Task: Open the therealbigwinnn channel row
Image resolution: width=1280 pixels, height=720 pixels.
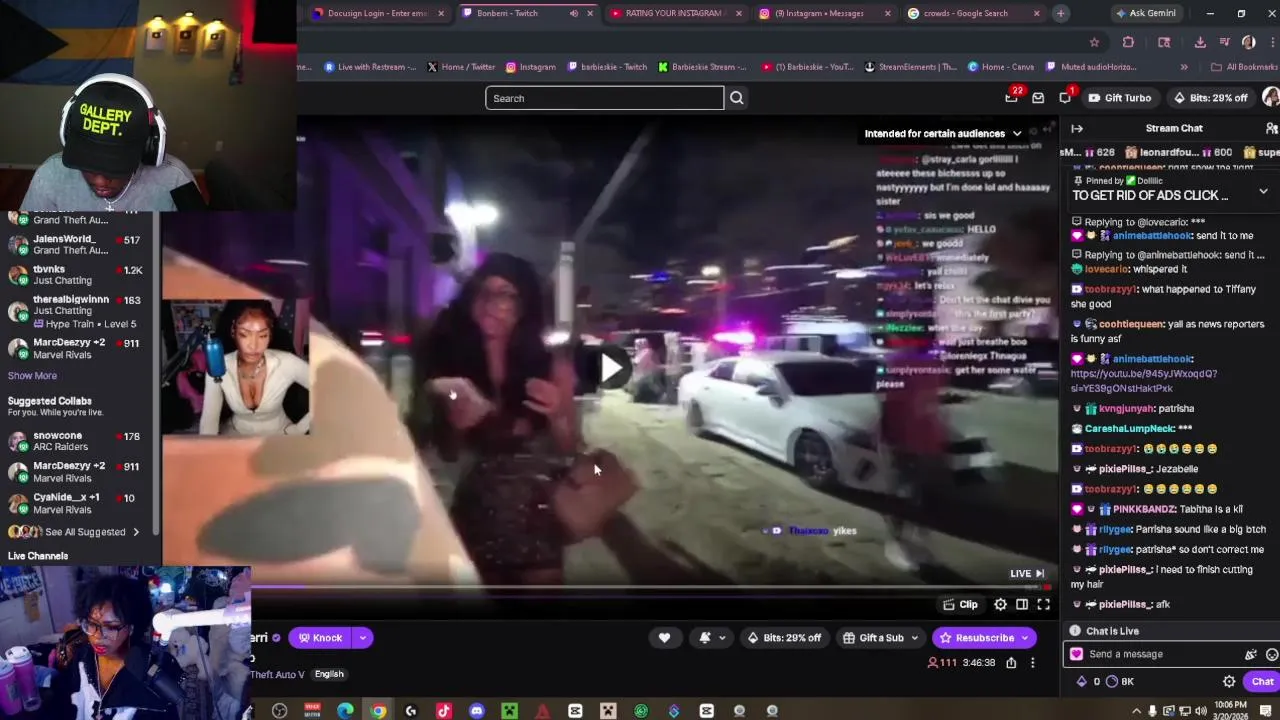Action: click(78, 311)
